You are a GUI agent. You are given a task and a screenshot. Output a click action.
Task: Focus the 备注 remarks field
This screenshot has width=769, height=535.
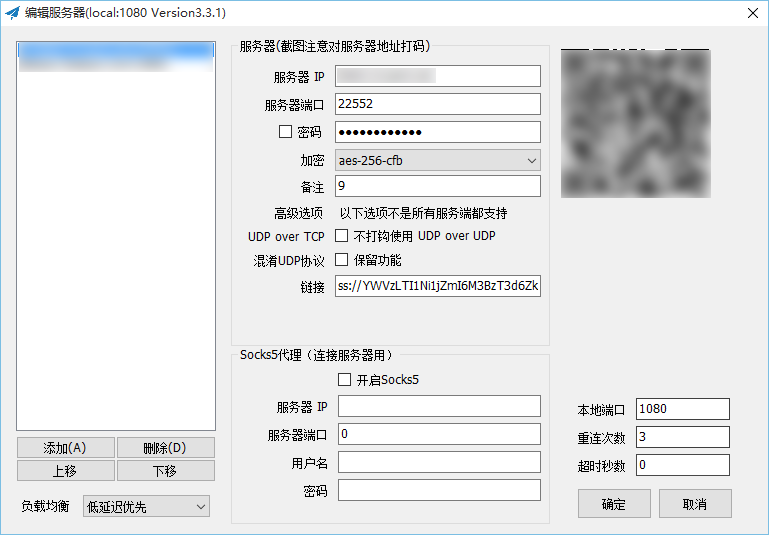438,186
